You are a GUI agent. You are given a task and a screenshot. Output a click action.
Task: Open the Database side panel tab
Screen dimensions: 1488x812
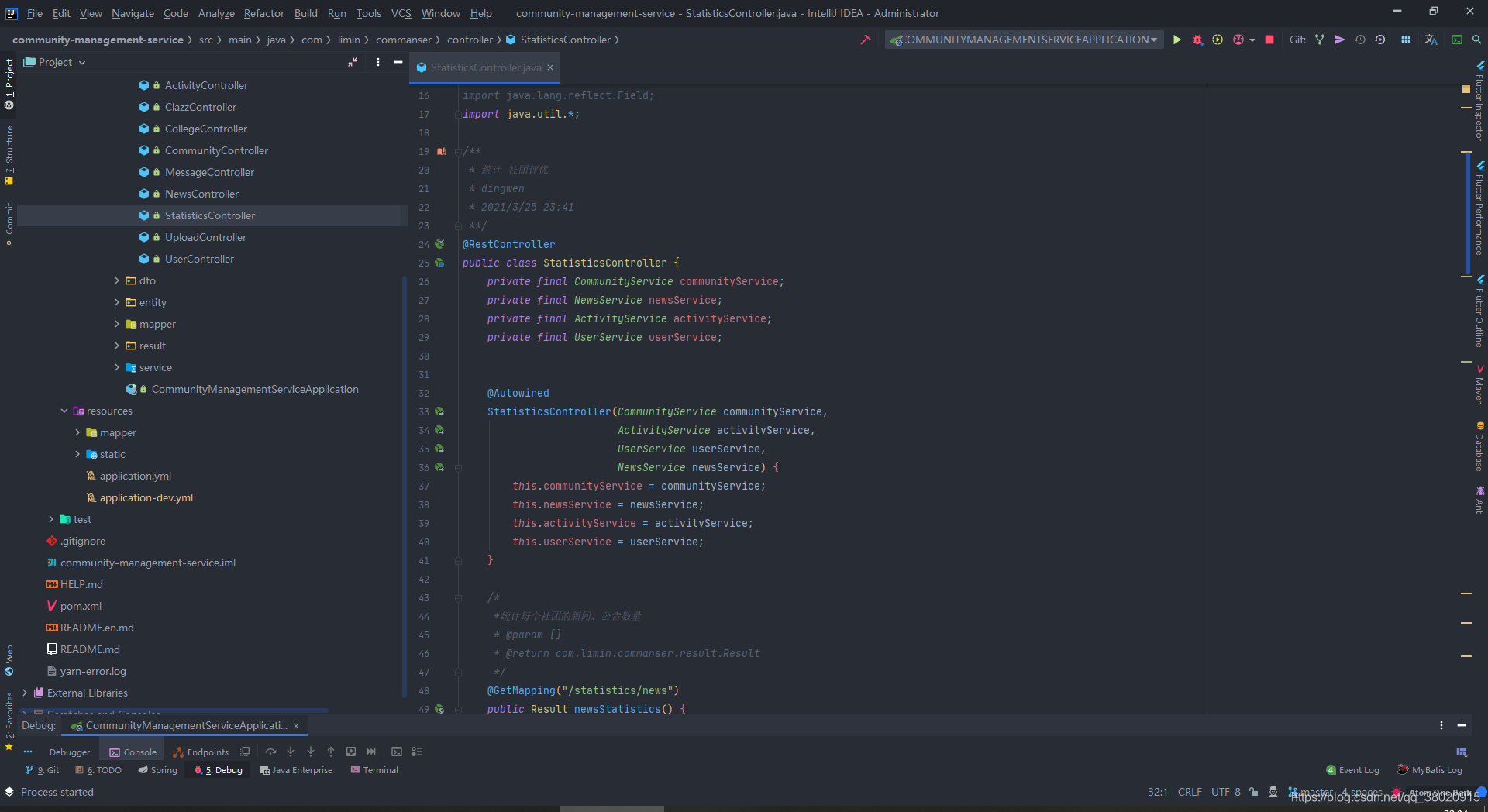(1479, 446)
